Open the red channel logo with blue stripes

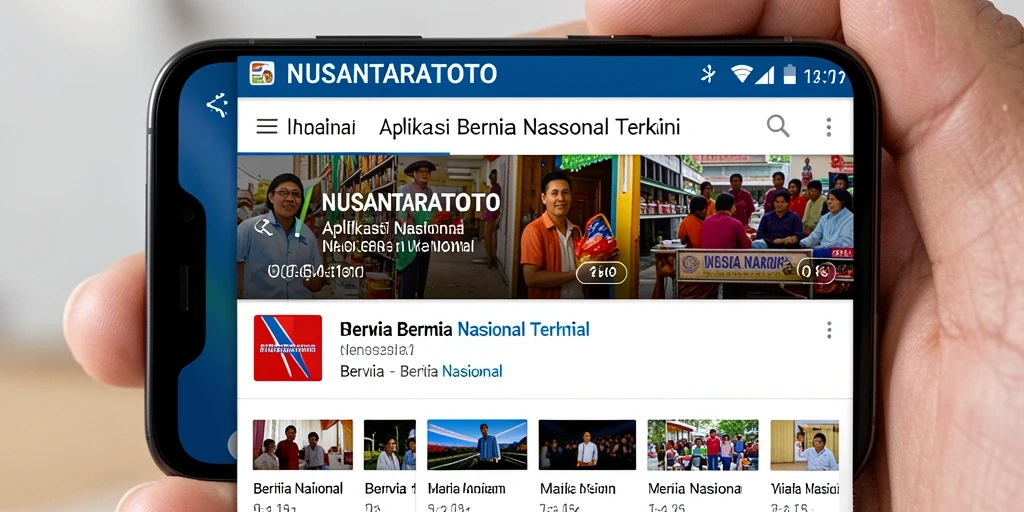point(287,347)
